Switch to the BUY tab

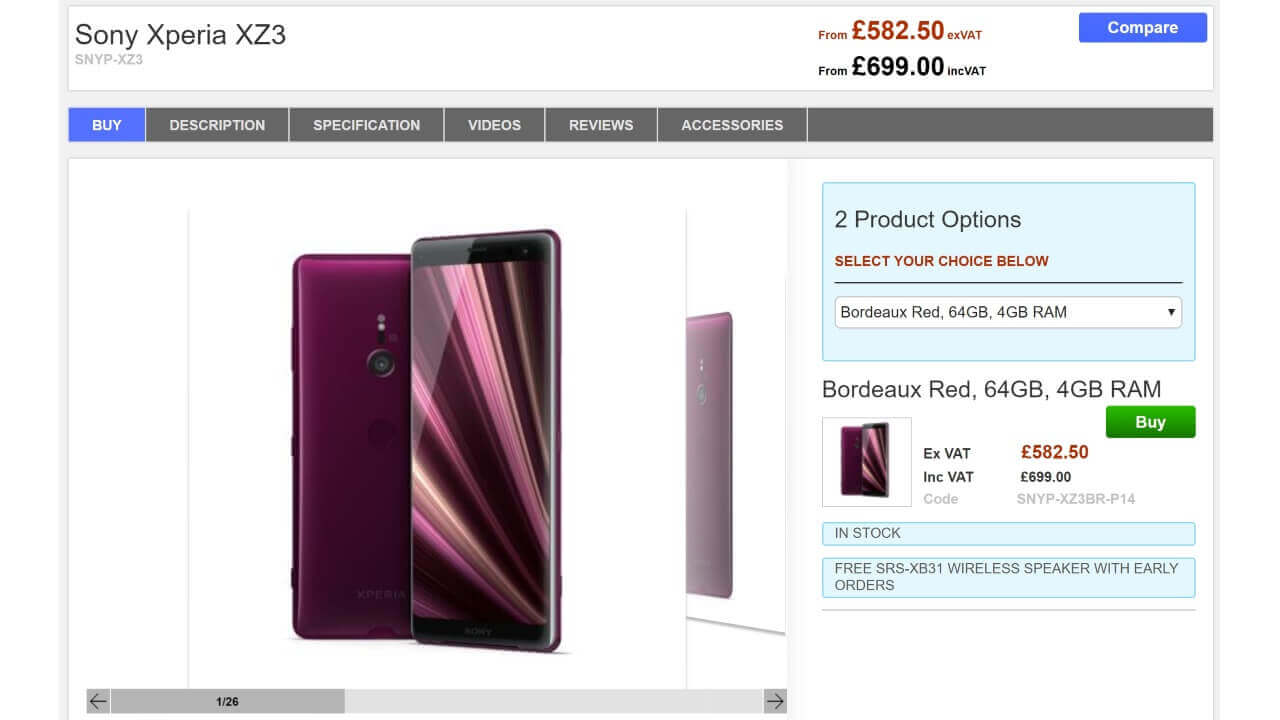(107, 125)
